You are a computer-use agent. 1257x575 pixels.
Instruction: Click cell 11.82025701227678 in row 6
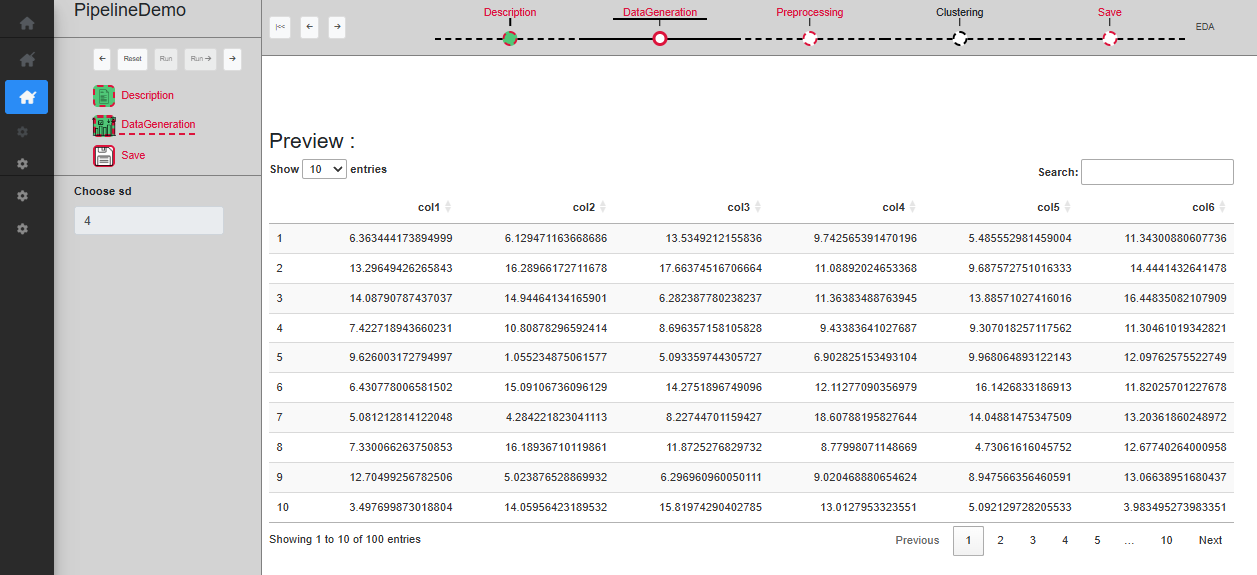[x=1175, y=388]
